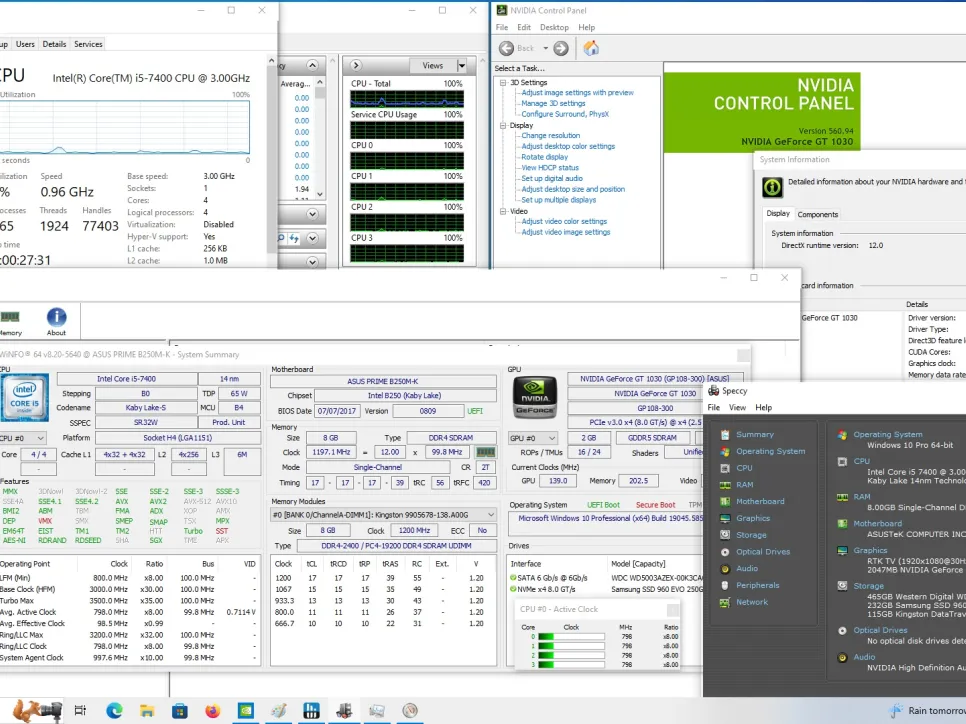Open NVIDIA Control Panel Desktop menu

(x=554, y=27)
